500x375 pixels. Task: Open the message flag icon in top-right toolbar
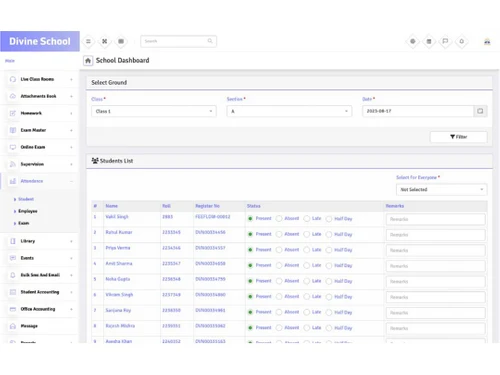pyautogui.click(x=445, y=41)
